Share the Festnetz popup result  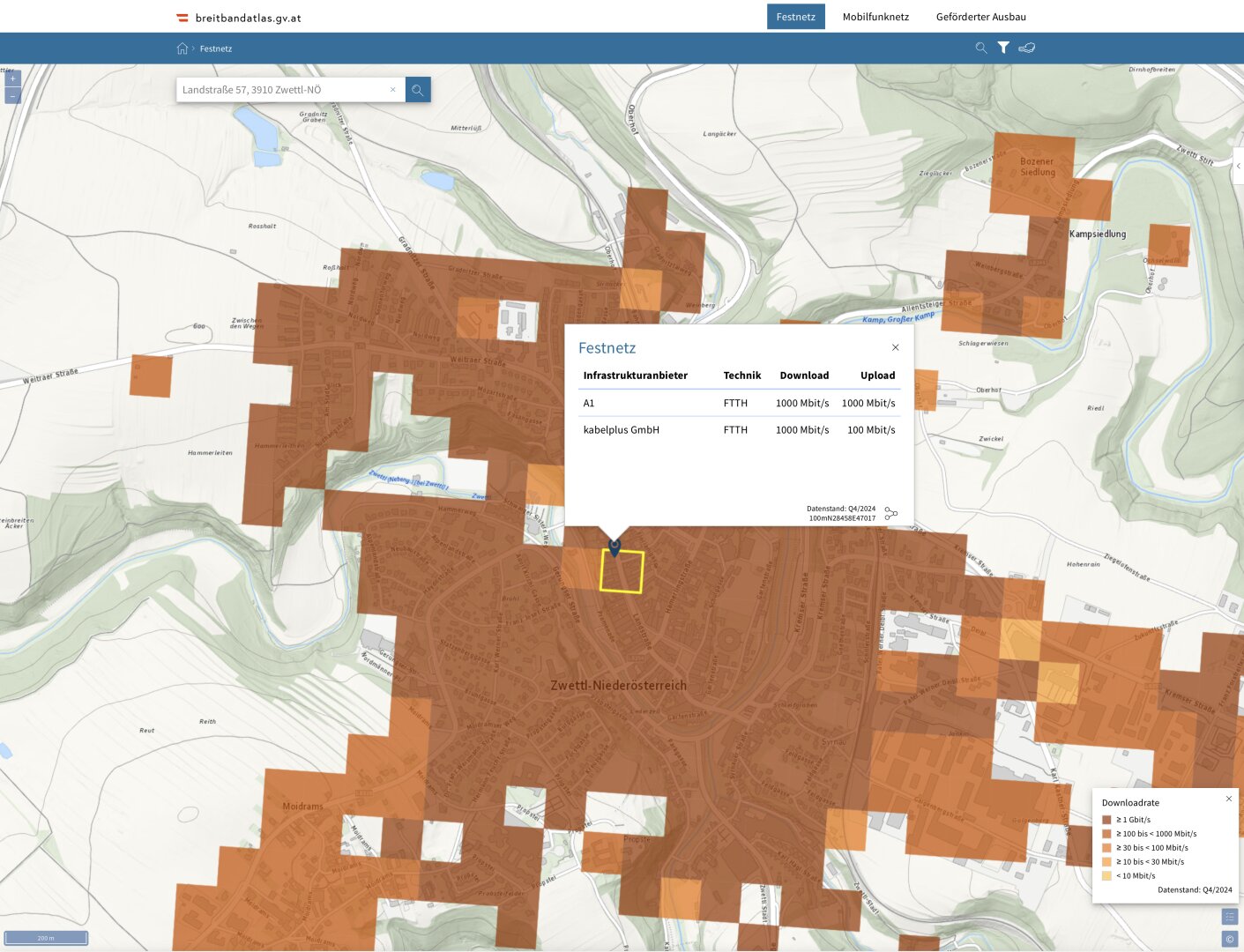(x=890, y=513)
